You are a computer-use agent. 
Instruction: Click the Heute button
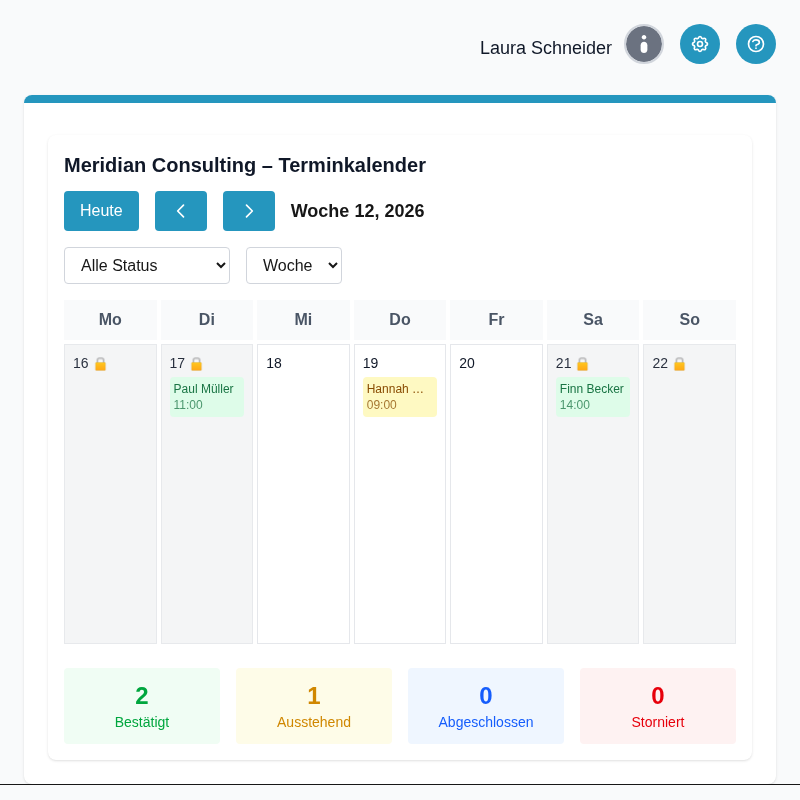101,211
